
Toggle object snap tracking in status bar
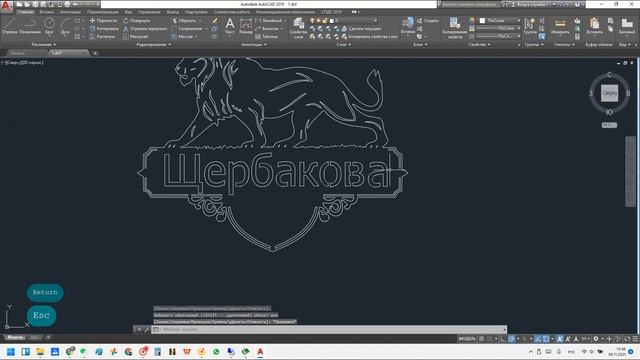pos(538,339)
